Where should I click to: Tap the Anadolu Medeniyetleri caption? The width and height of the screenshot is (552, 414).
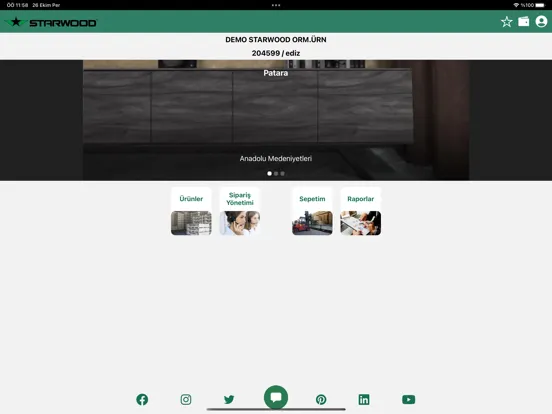pyautogui.click(x=276, y=158)
